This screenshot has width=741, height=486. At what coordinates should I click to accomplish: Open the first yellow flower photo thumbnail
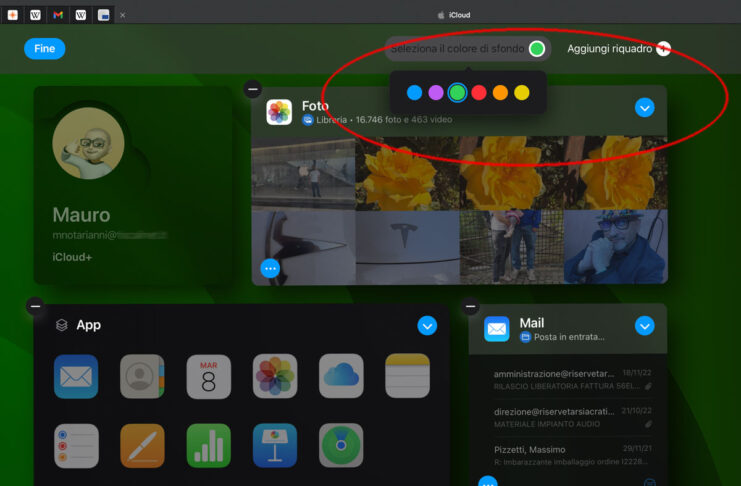pyautogui.click(x=407, y=173)
